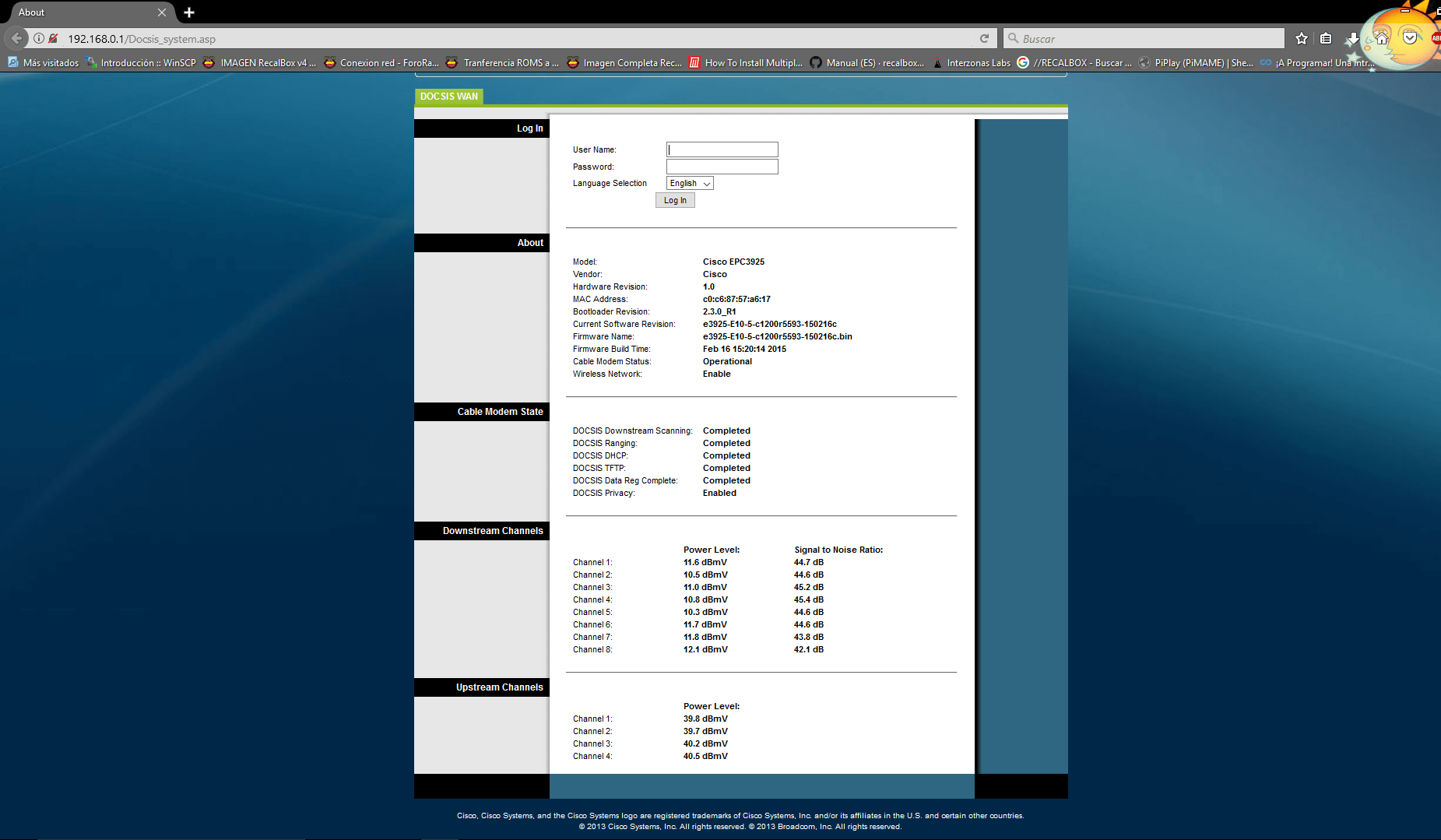Screen dimensions: 1441x840
Task: Click the Buscar search box
Action: 1144,38
